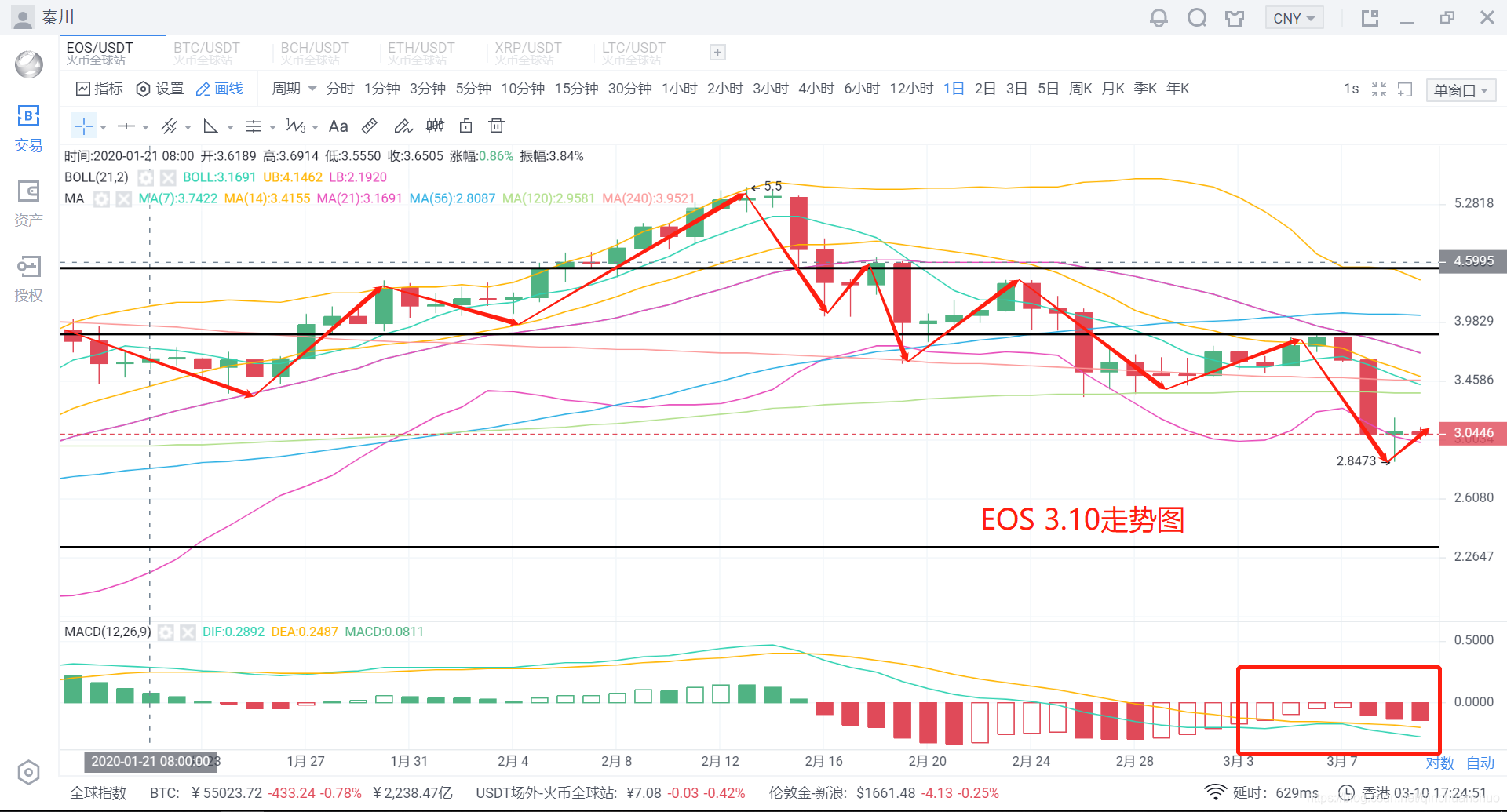Click the shirt skin theme icon
The width and height of the screenshot is (1507, 812).
point(1235,18)
